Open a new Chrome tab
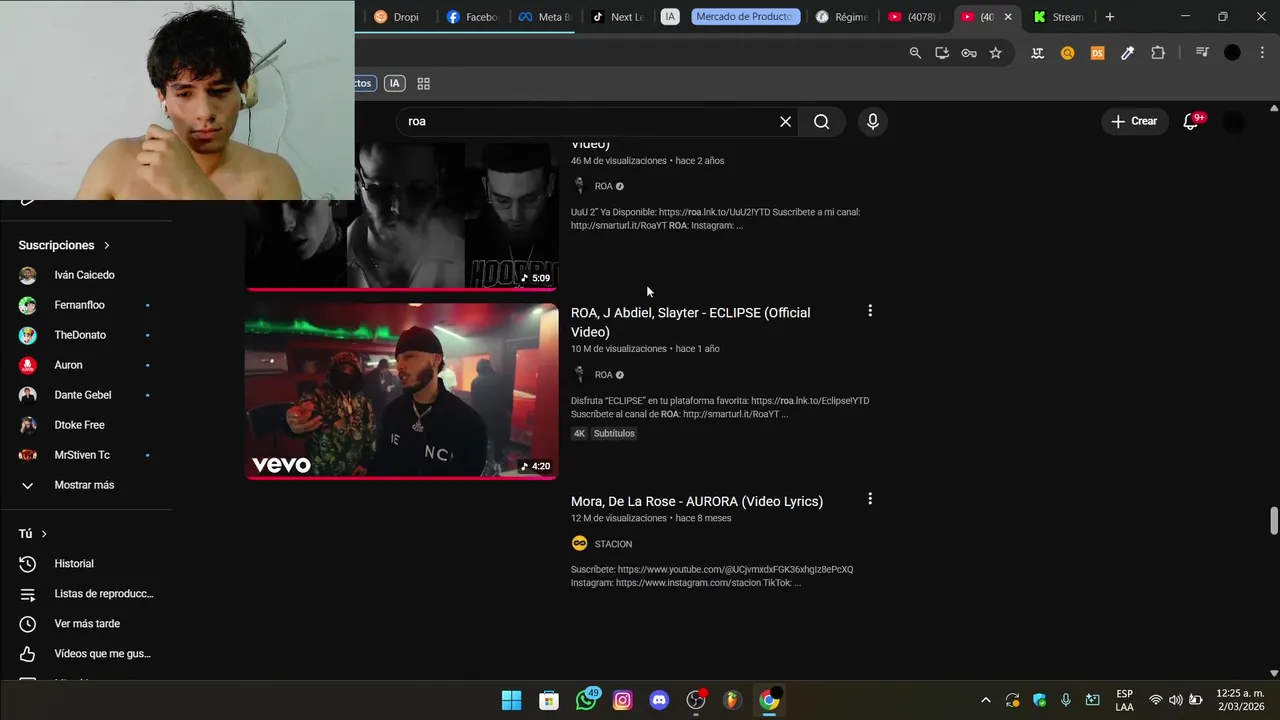This screenshot has height=720, width=1280. [x=1109, y=17]
